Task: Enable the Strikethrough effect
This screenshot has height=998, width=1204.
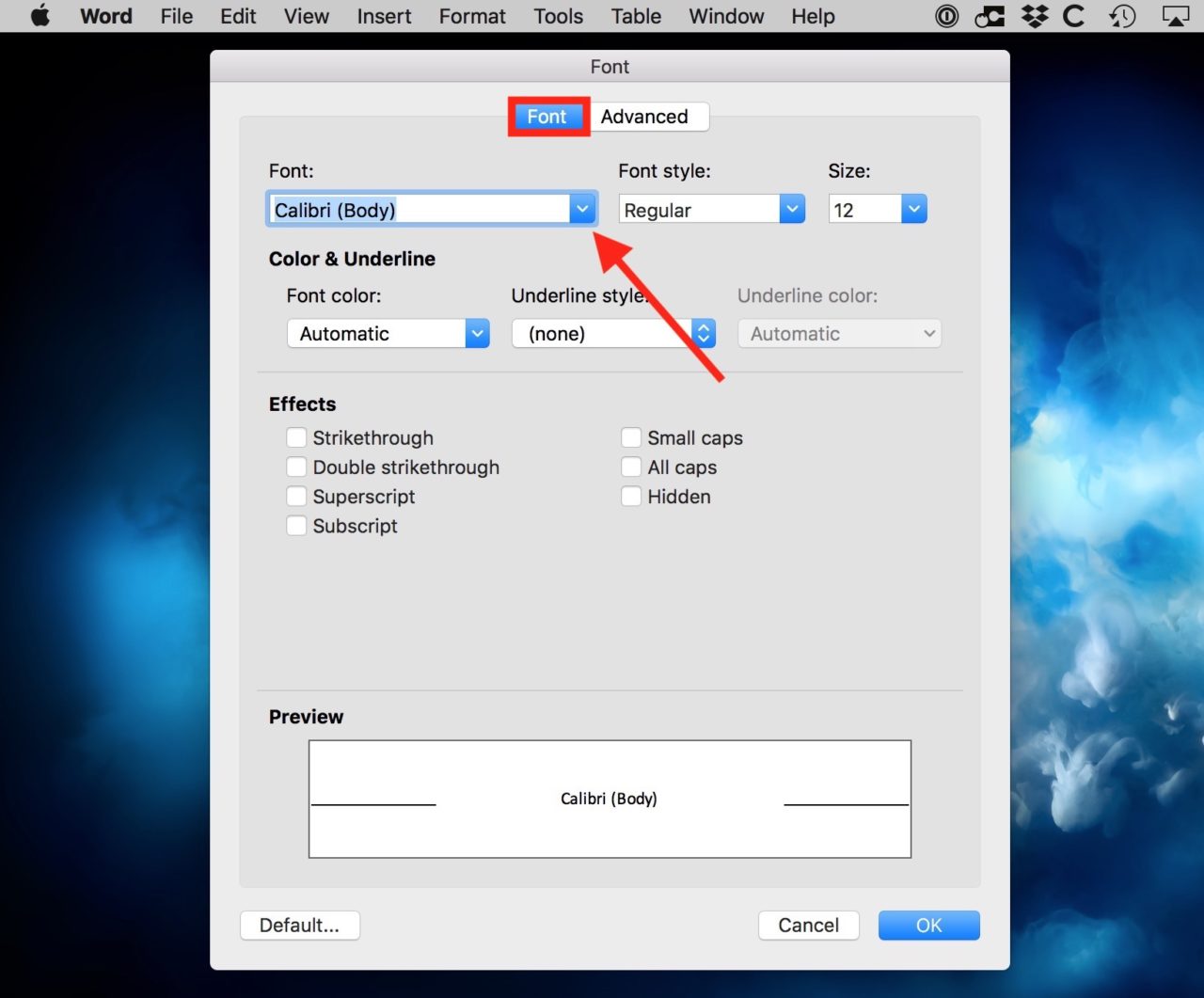Action: click(296, 437)
